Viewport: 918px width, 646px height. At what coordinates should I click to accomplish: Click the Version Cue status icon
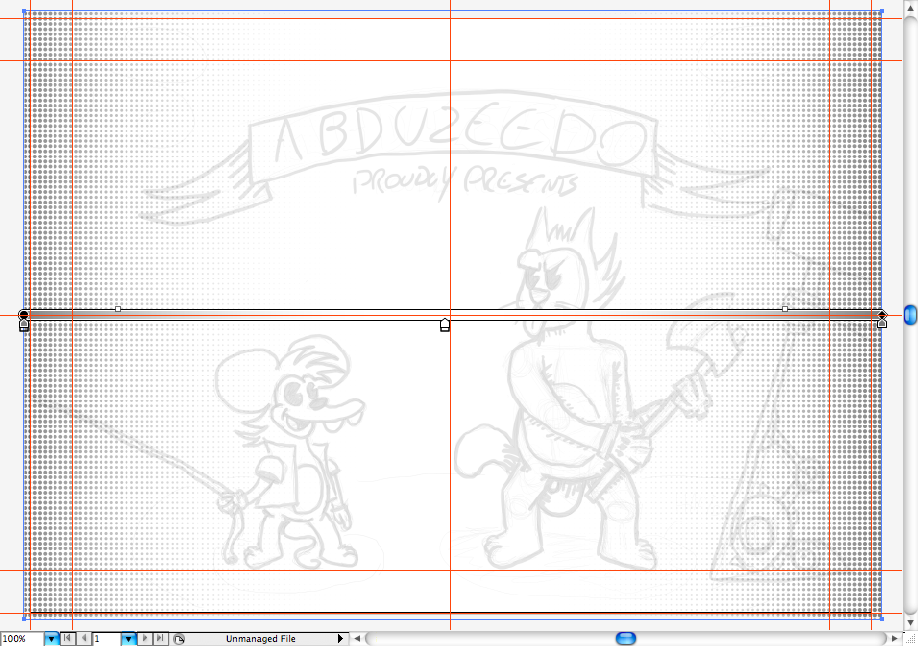(x=179, y=639)
